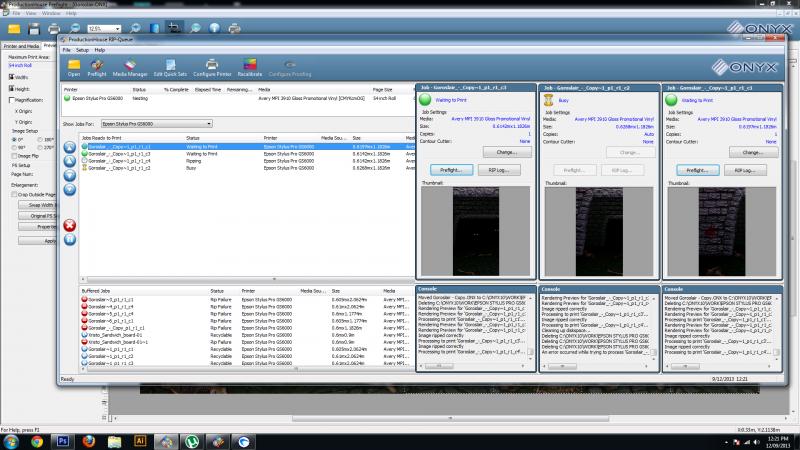Open Photoshop from the taskbar
Image resolution: width=800 pixels, height=450 pixels.
pyautogui.click(x=63, y=441)
